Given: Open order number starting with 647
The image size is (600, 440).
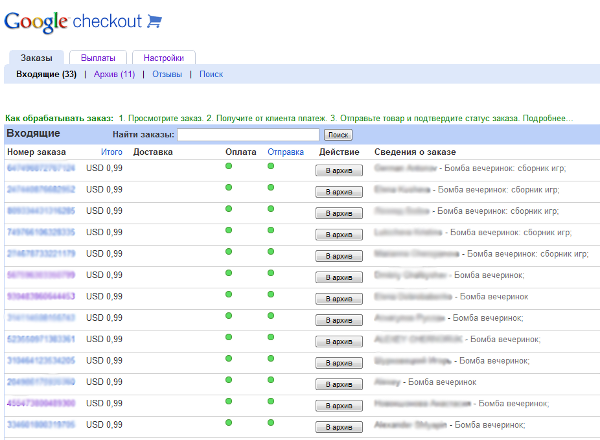Looking at the screenshot, I should pyautogui.click(x=41, y=168).
